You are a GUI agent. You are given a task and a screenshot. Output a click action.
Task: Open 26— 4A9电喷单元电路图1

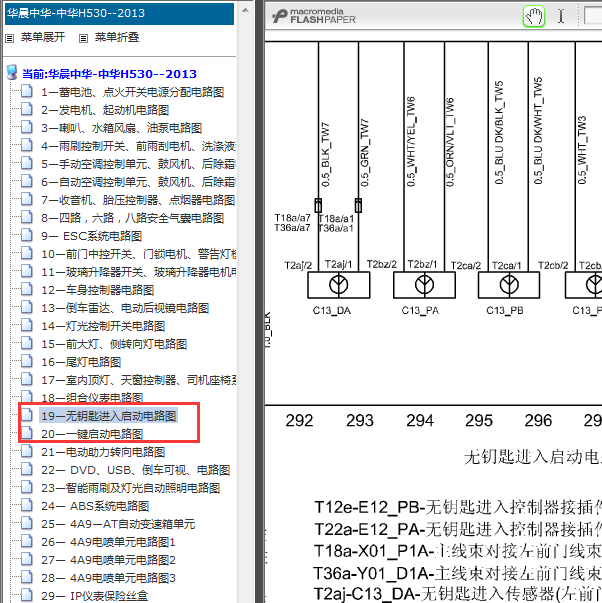(108, 542)
